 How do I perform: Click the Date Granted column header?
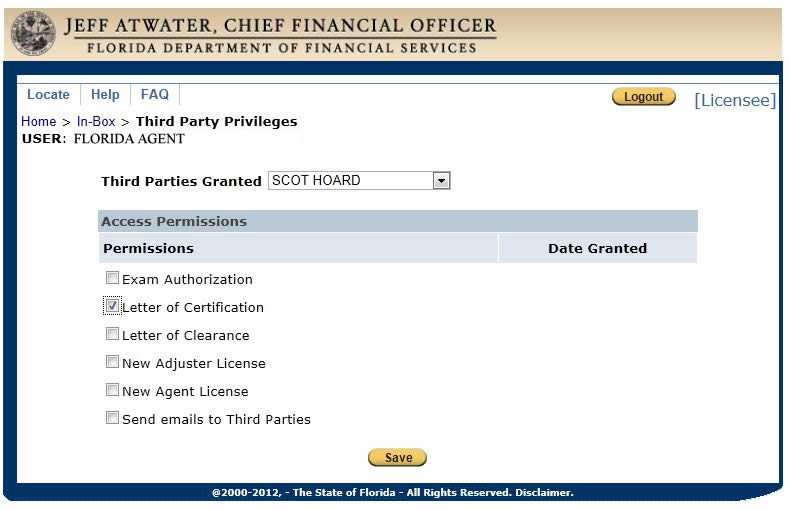[x=598, y=248]
